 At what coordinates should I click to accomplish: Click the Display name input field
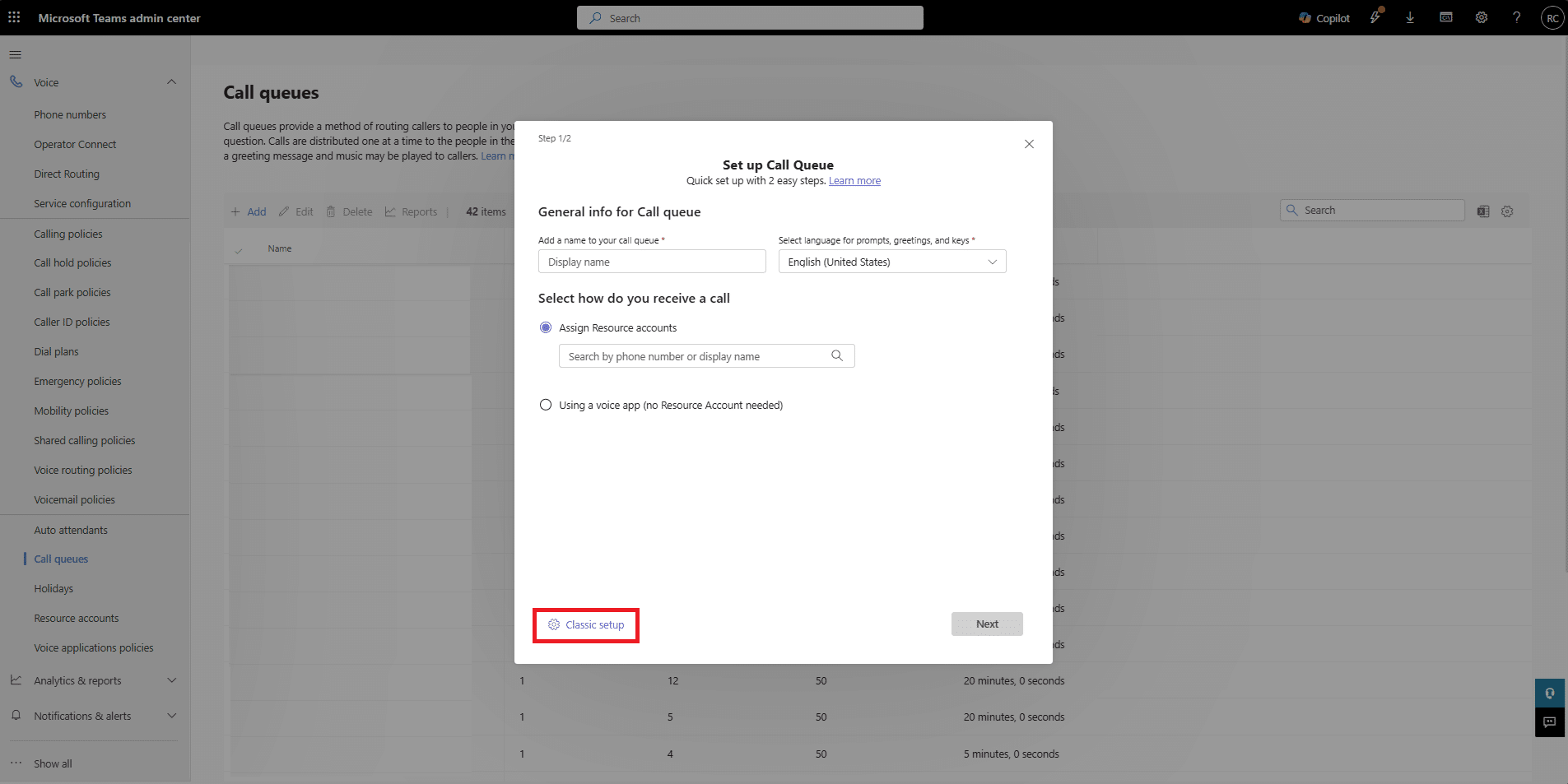(651, 262)
